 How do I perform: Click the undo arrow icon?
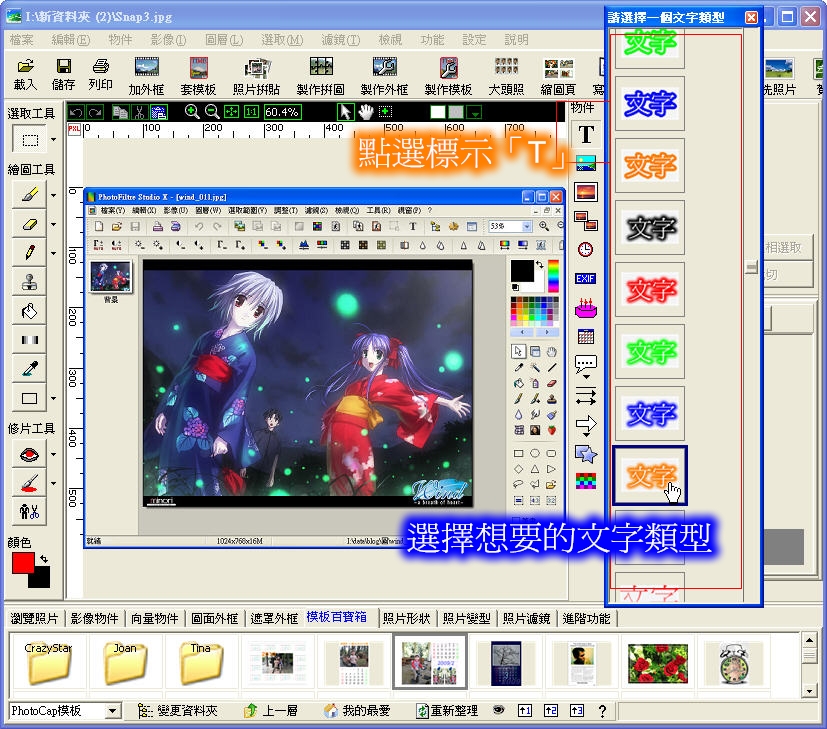click(76, 112)
